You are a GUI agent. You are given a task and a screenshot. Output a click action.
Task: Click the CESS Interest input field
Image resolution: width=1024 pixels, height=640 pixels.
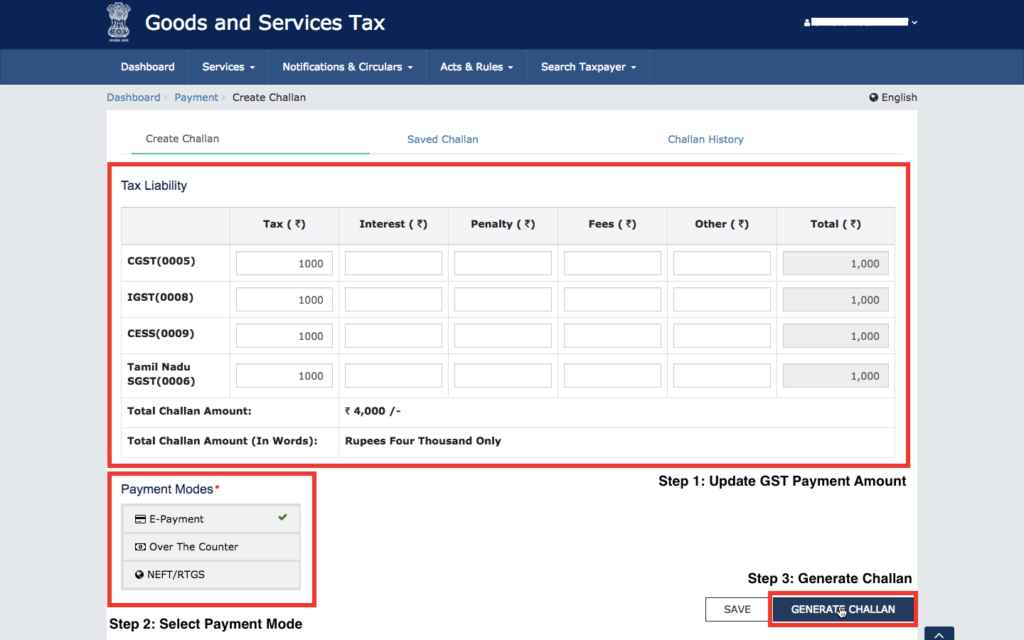pyautogui.click(x=393, y=336)
